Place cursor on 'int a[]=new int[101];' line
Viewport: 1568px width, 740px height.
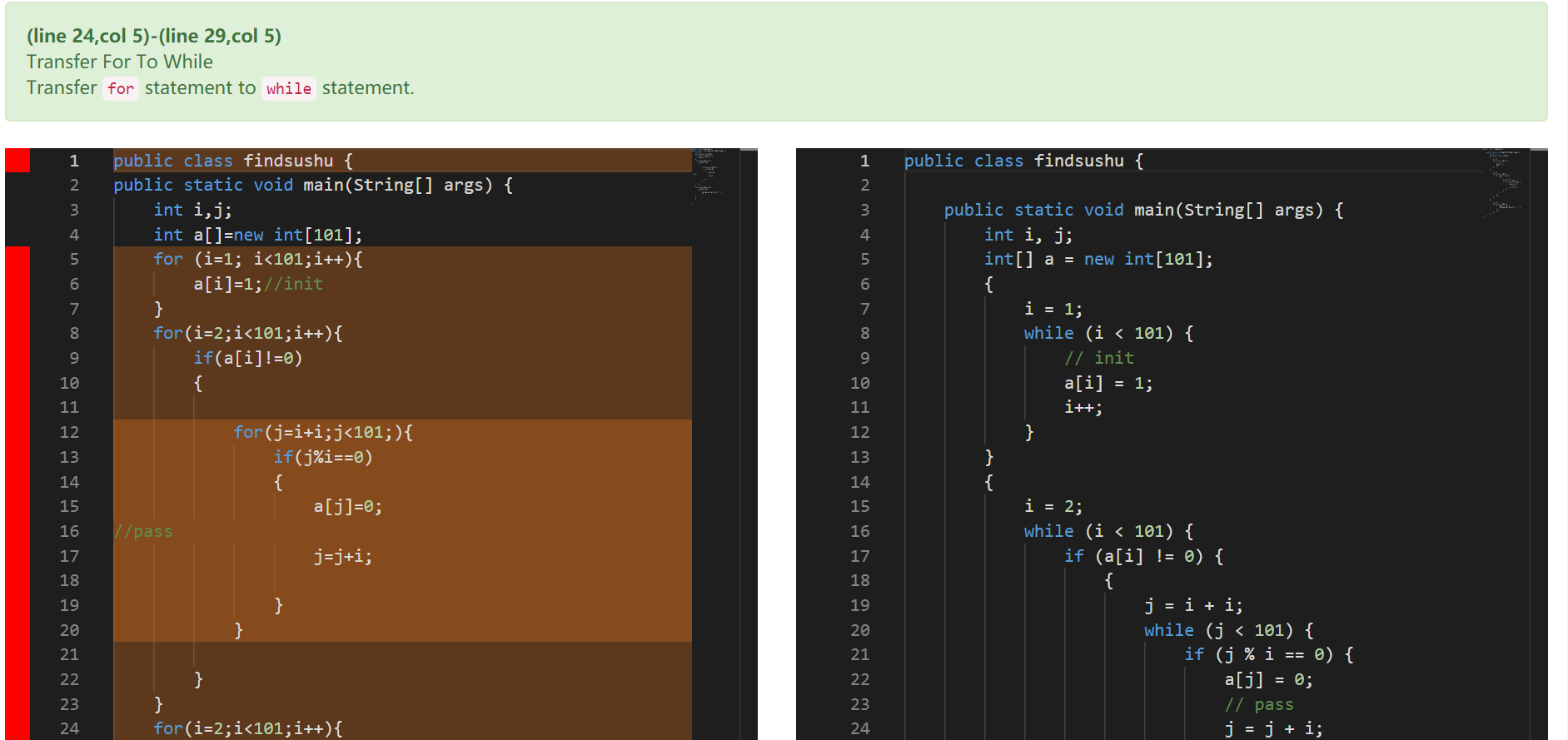click(258, 235)
